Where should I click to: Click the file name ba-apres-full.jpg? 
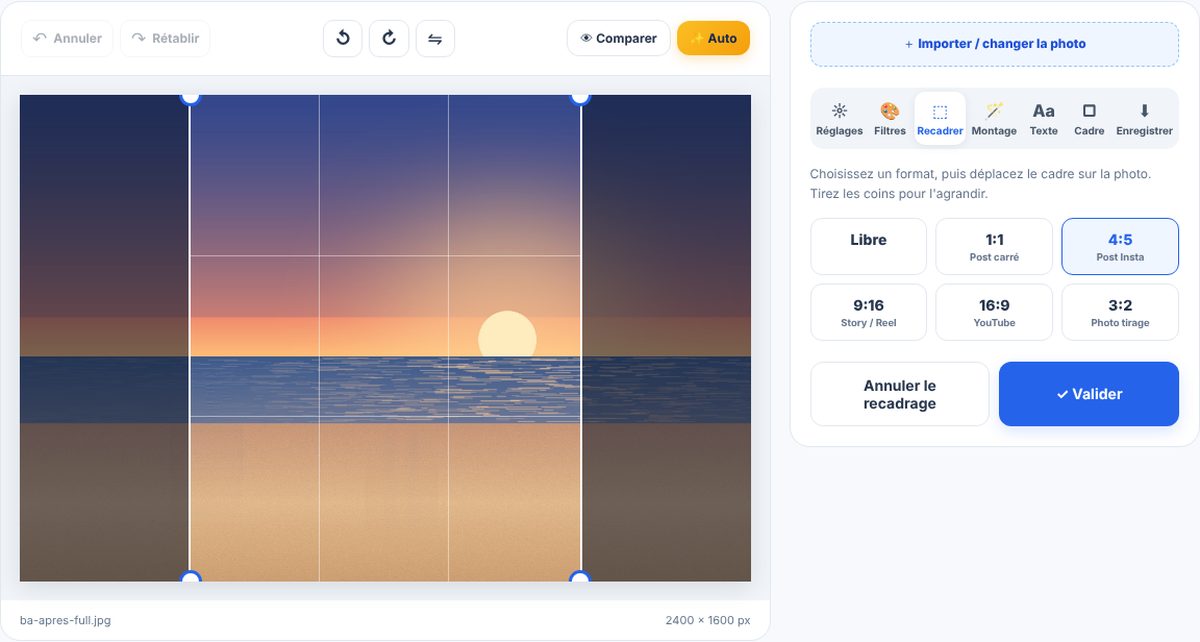[x=65, y=620]
